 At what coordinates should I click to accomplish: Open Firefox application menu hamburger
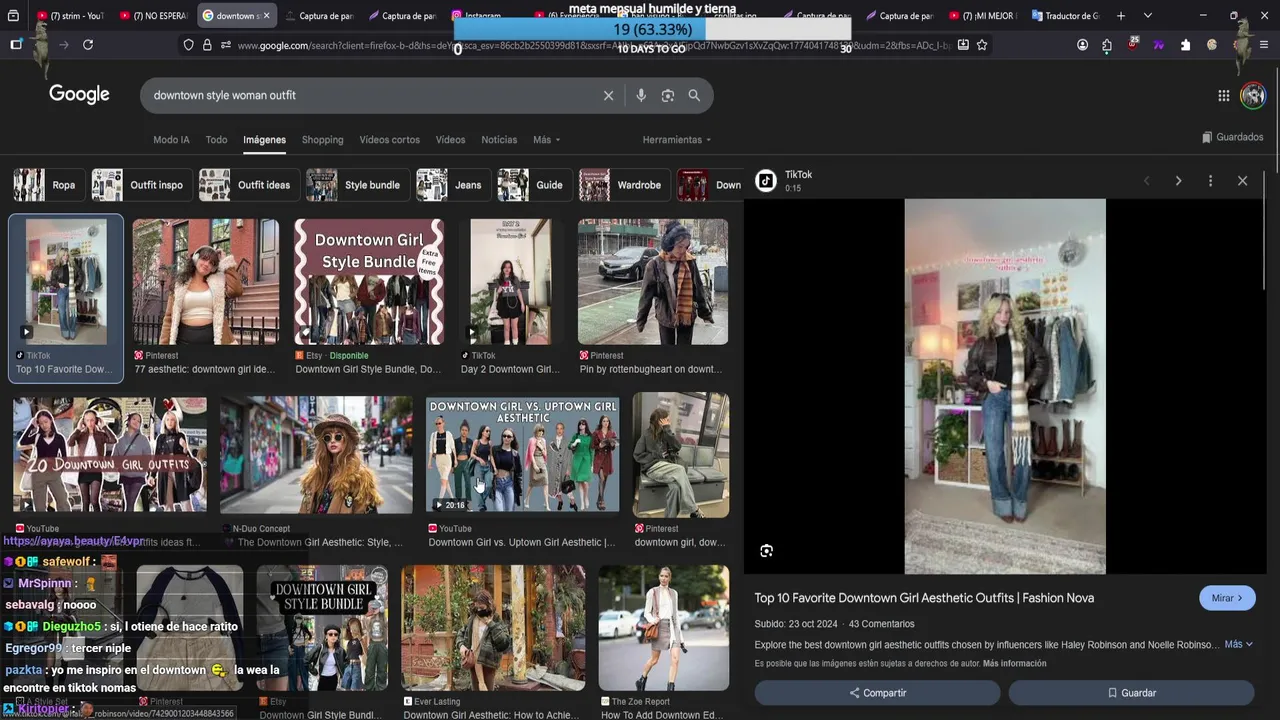point(1264,45)
